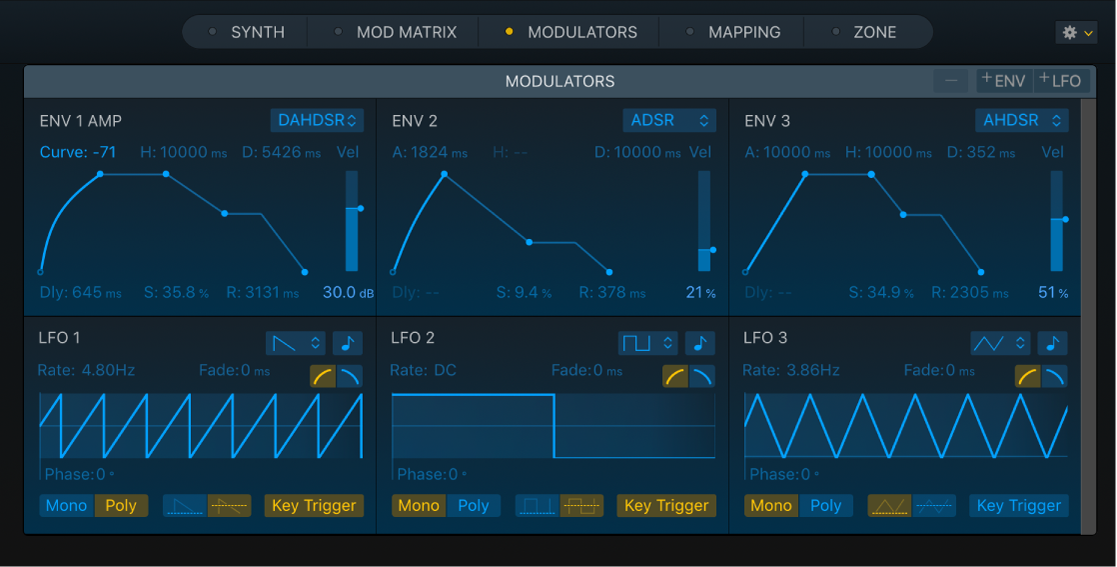Toggle LFO 2 tempo sync note icon
1117x567 pixels.
click(700, 343)
